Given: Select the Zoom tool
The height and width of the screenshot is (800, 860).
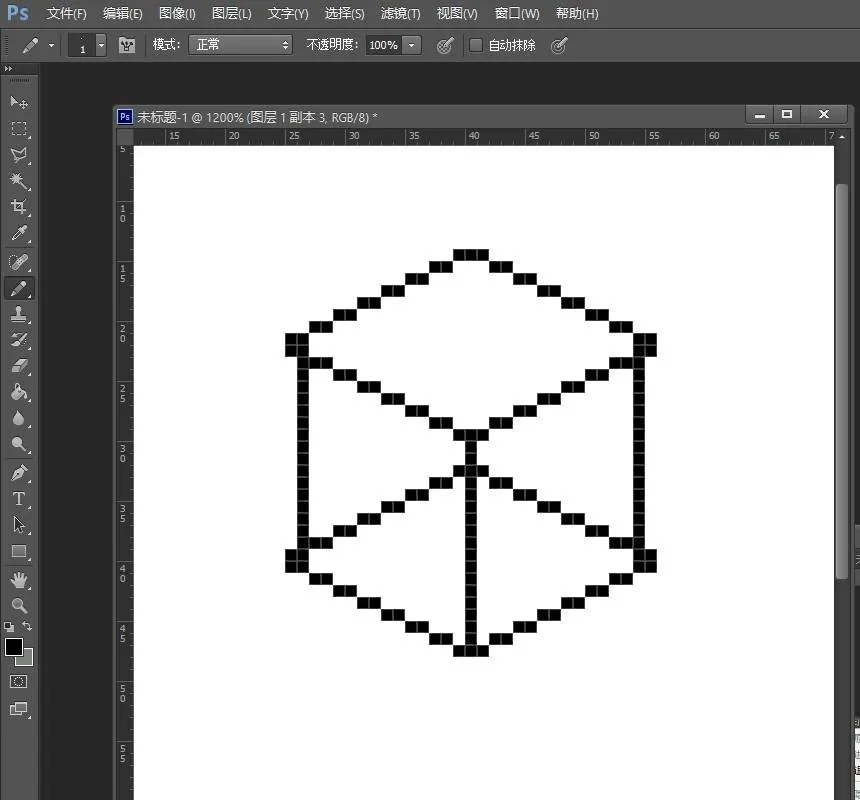Looking at the screenshot, I should [x=19, y=605].
